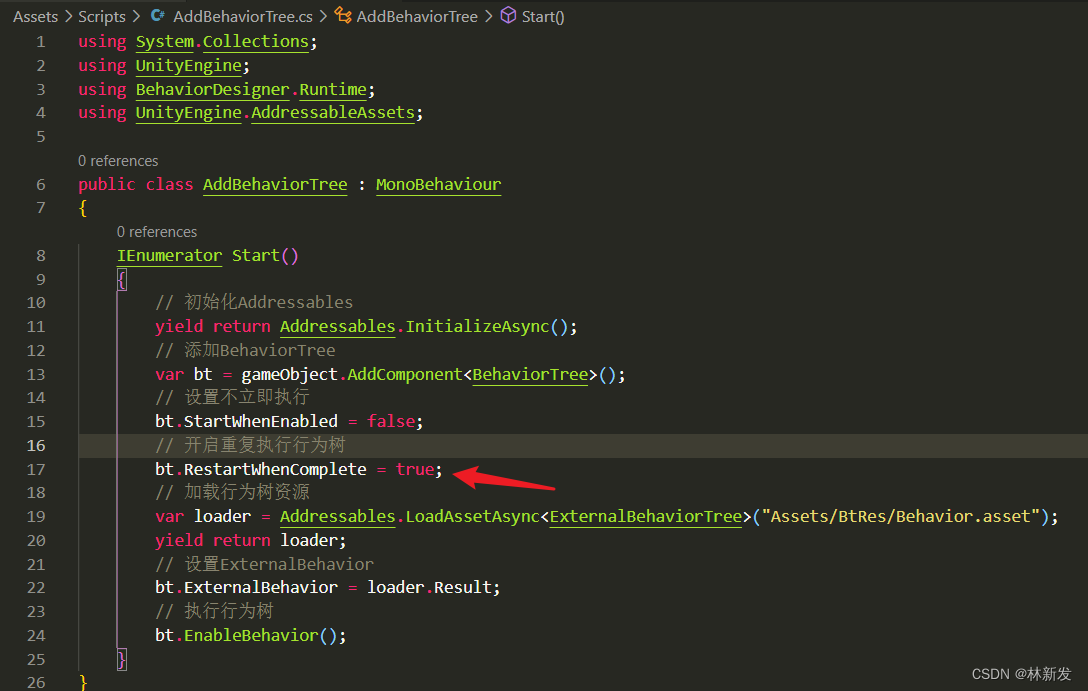Select the AddBehaviorTree.cs file breadcrumb

tap(243, 17)
